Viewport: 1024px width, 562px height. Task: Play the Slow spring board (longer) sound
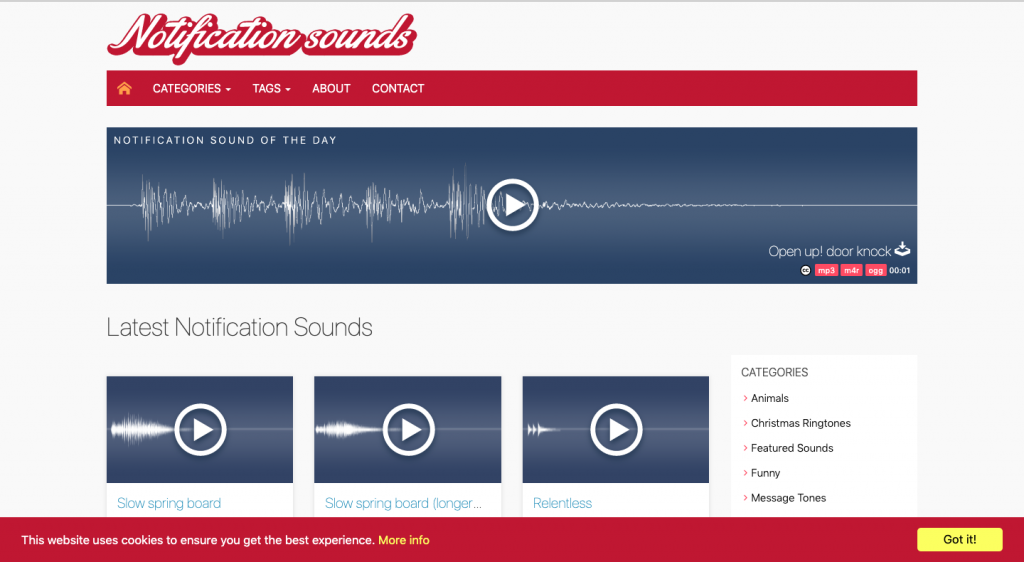pyautogui.click(x=409, y=429)
